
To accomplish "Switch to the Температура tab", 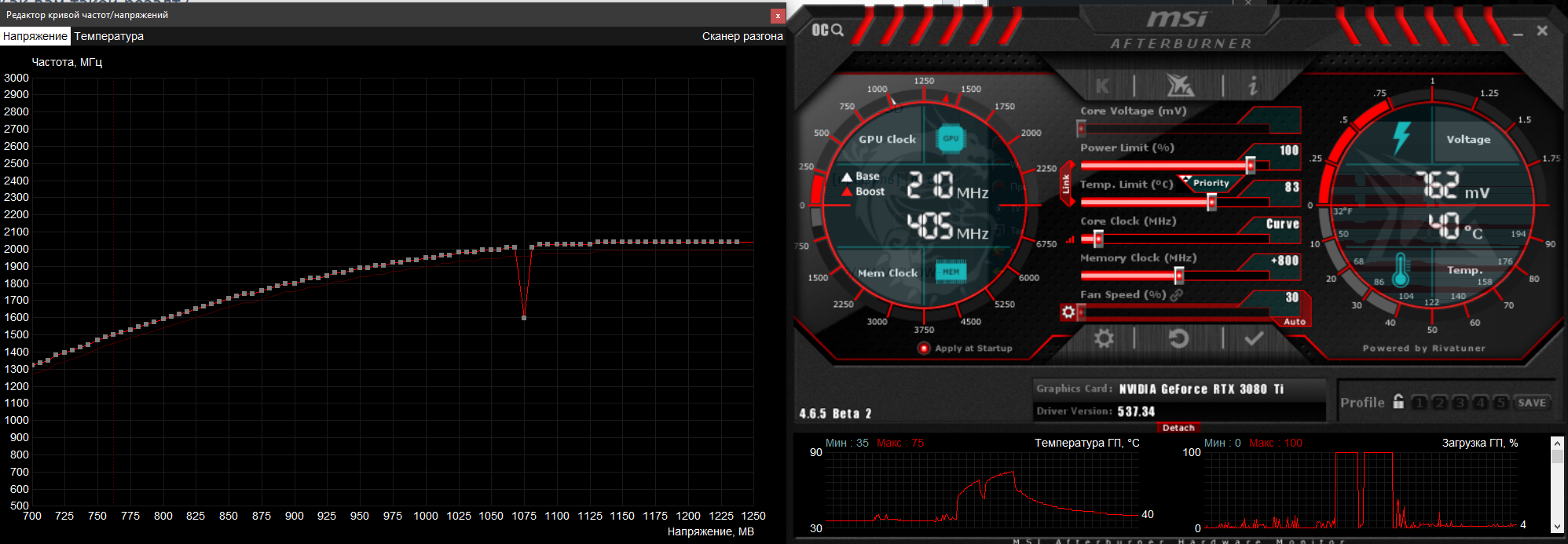I will [109, 36].
